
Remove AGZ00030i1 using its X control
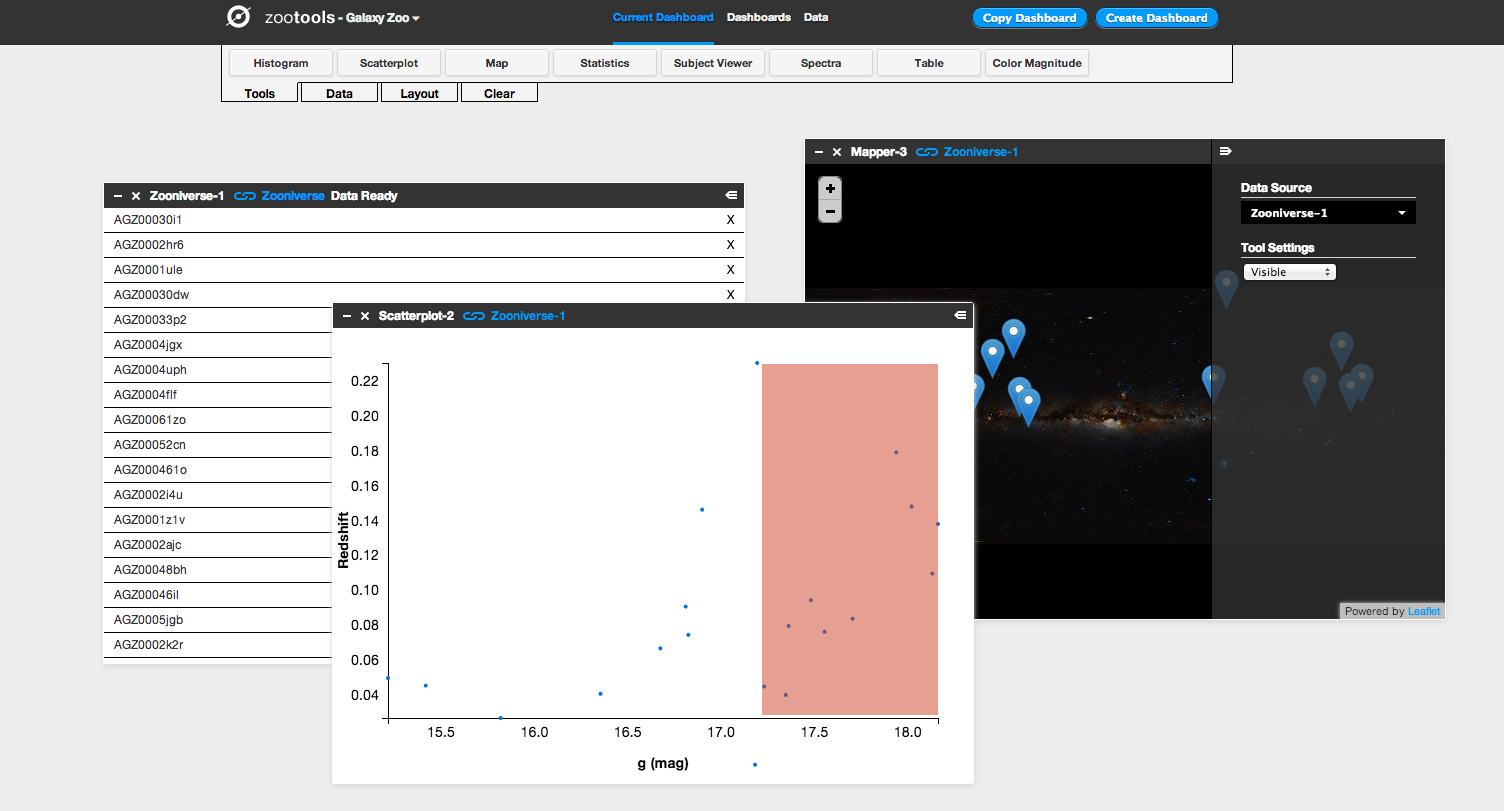730,220
